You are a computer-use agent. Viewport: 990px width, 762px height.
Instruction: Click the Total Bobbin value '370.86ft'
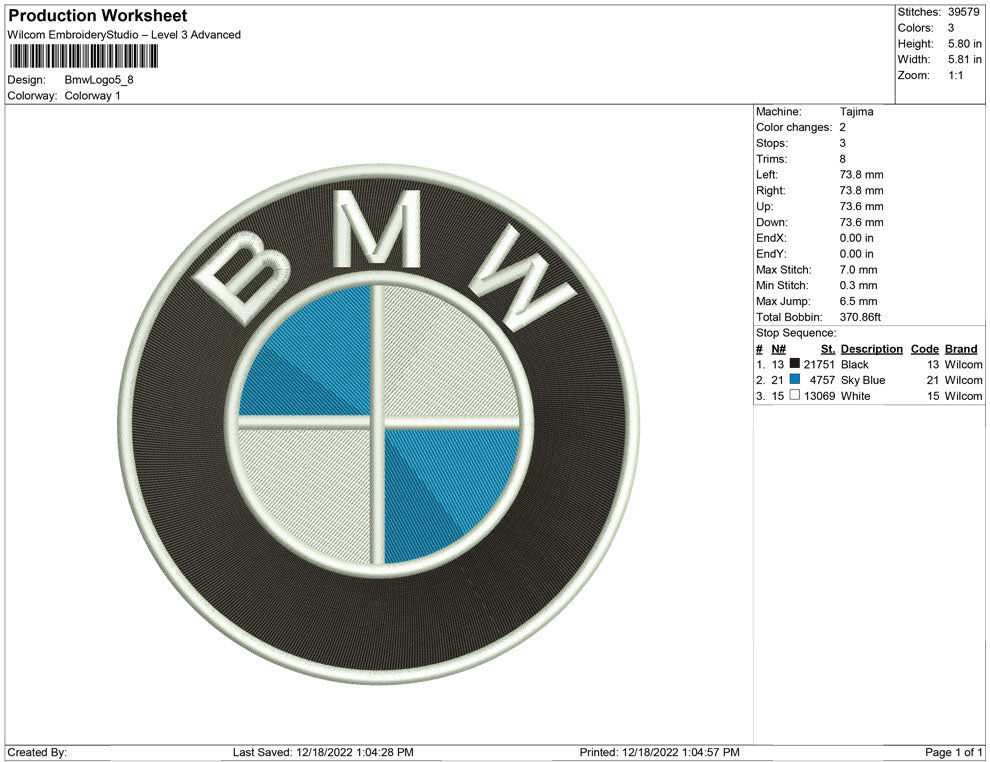[x=860, y=317]
